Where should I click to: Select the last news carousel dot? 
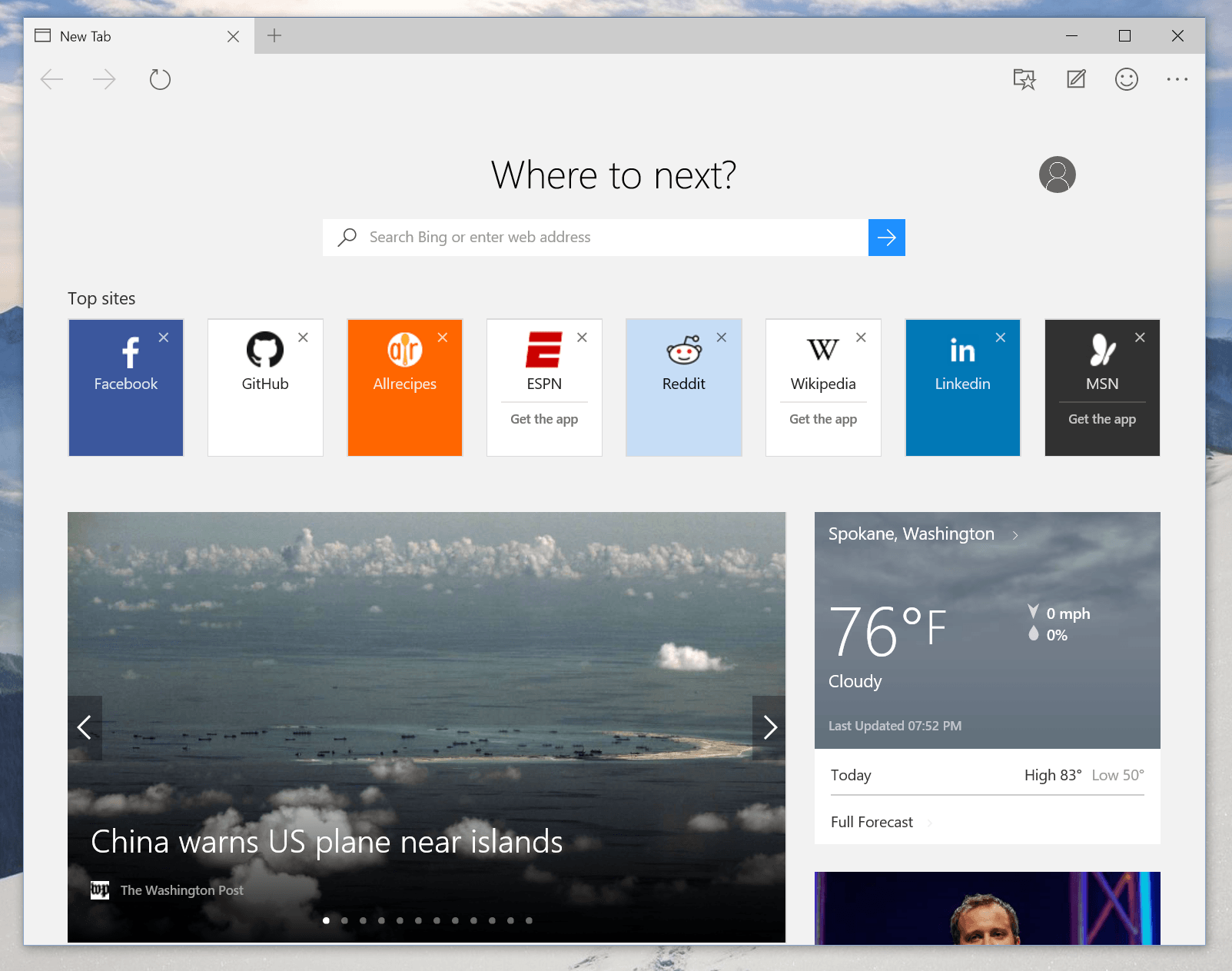click(530, 920)
